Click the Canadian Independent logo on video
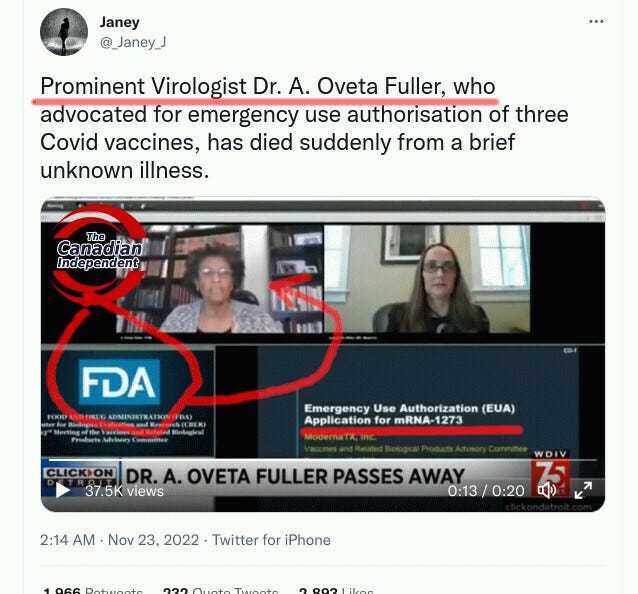This screenshot has width=638, height=594. tap(99, 250)
